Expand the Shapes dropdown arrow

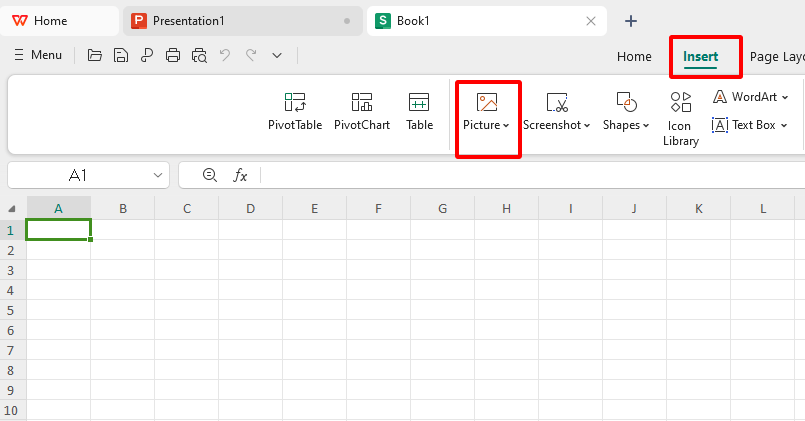click(x=646, y=126)
